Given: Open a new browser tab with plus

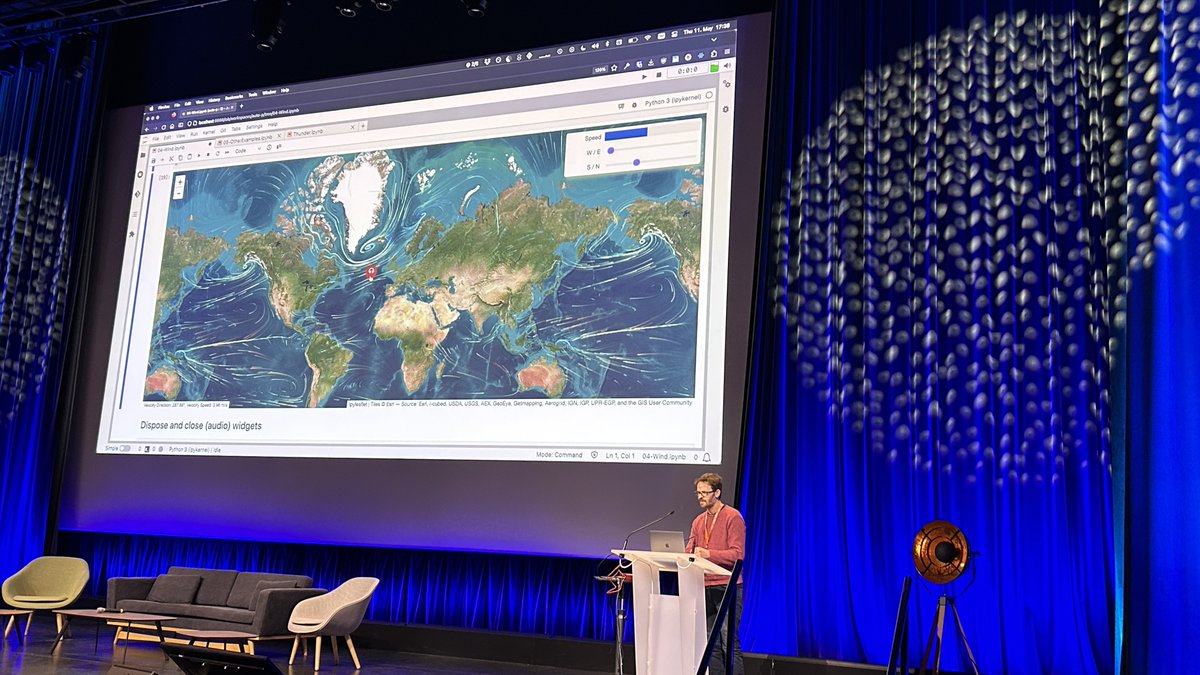Looking at the screenshot, I should pos(241,106).
